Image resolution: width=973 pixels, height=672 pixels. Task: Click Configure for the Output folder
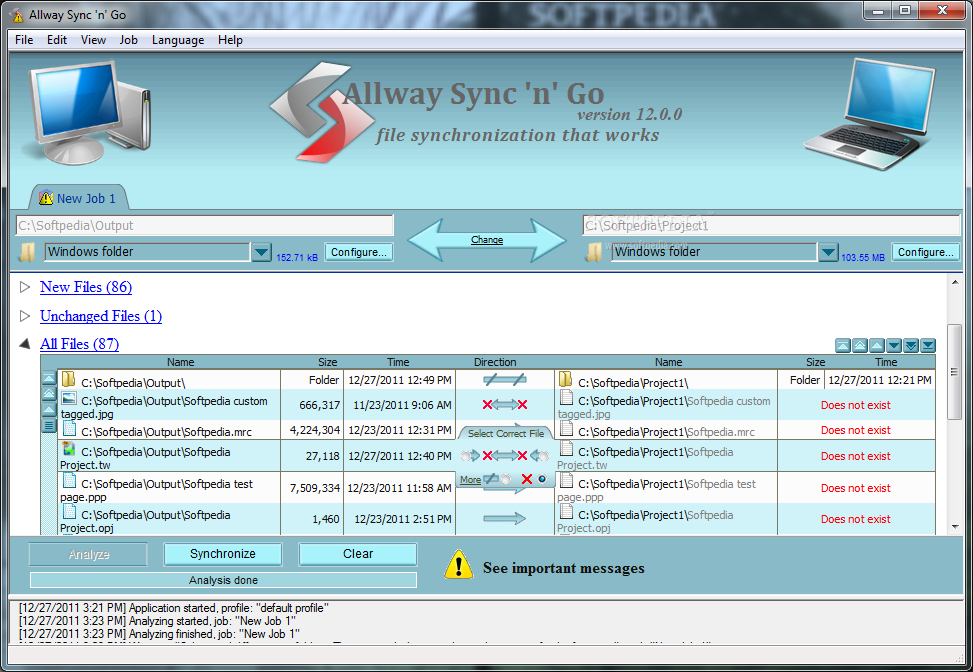(359, 252)
